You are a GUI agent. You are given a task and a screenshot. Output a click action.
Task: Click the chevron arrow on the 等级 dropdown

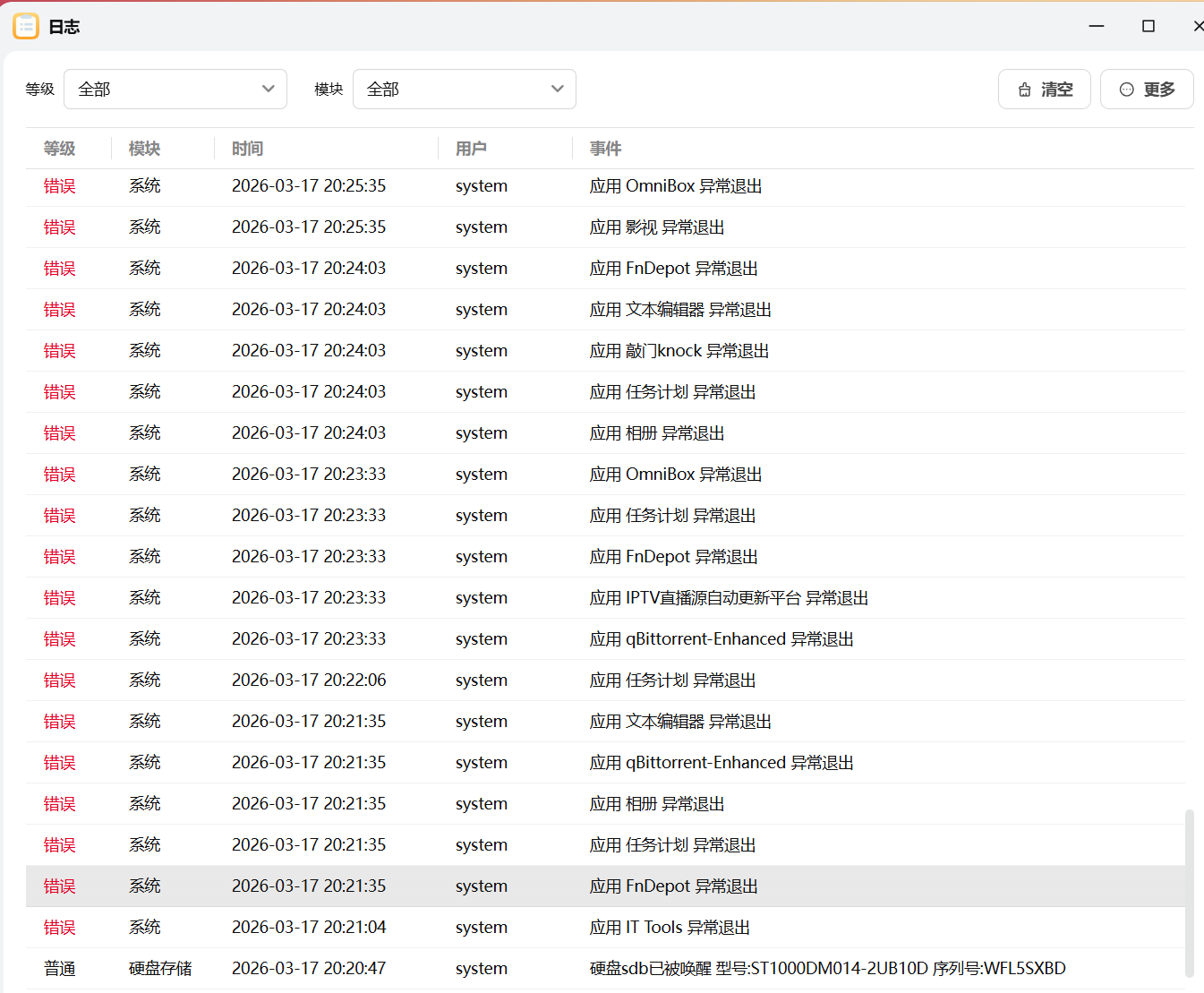(268, 89)
